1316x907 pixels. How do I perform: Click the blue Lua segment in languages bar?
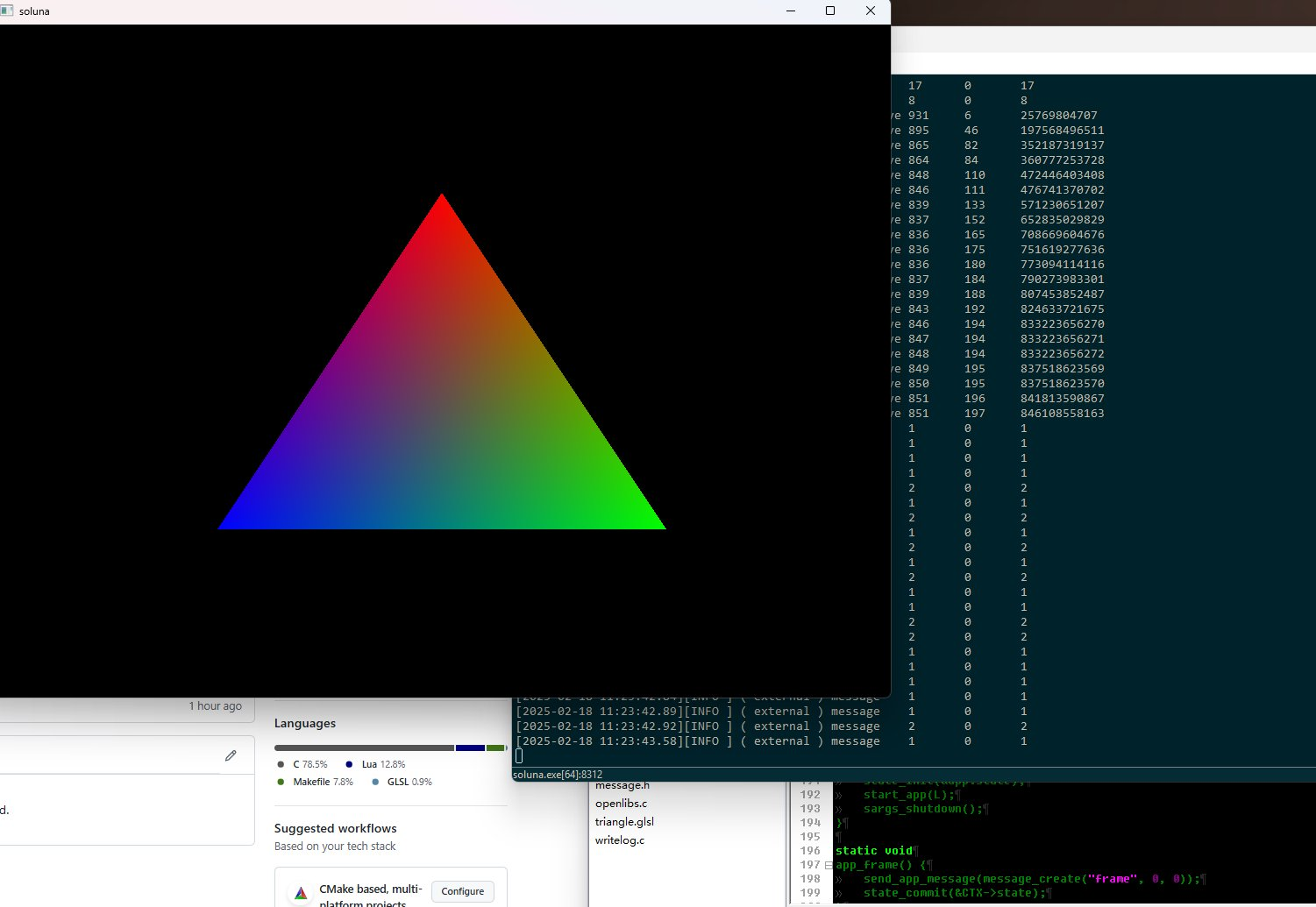click(470, 748)
